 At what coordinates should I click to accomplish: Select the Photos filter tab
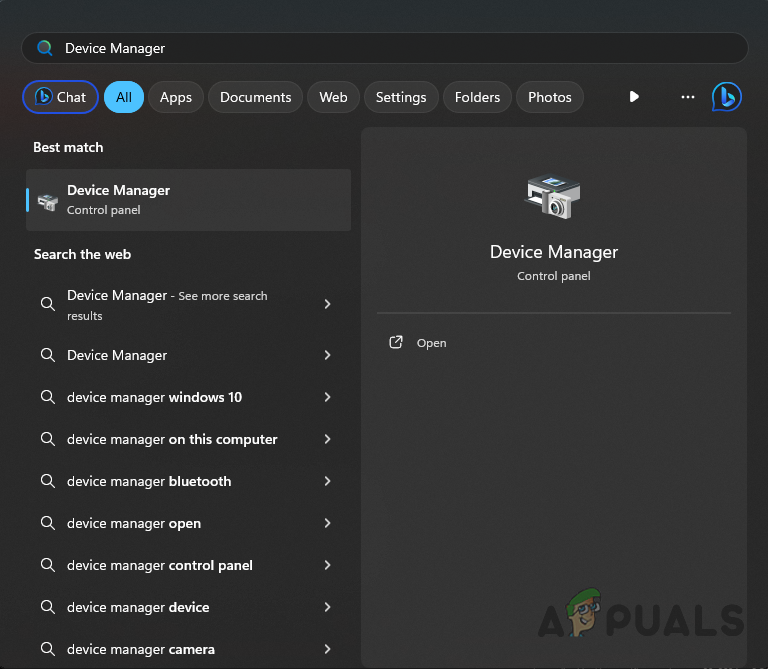(550, 97)
